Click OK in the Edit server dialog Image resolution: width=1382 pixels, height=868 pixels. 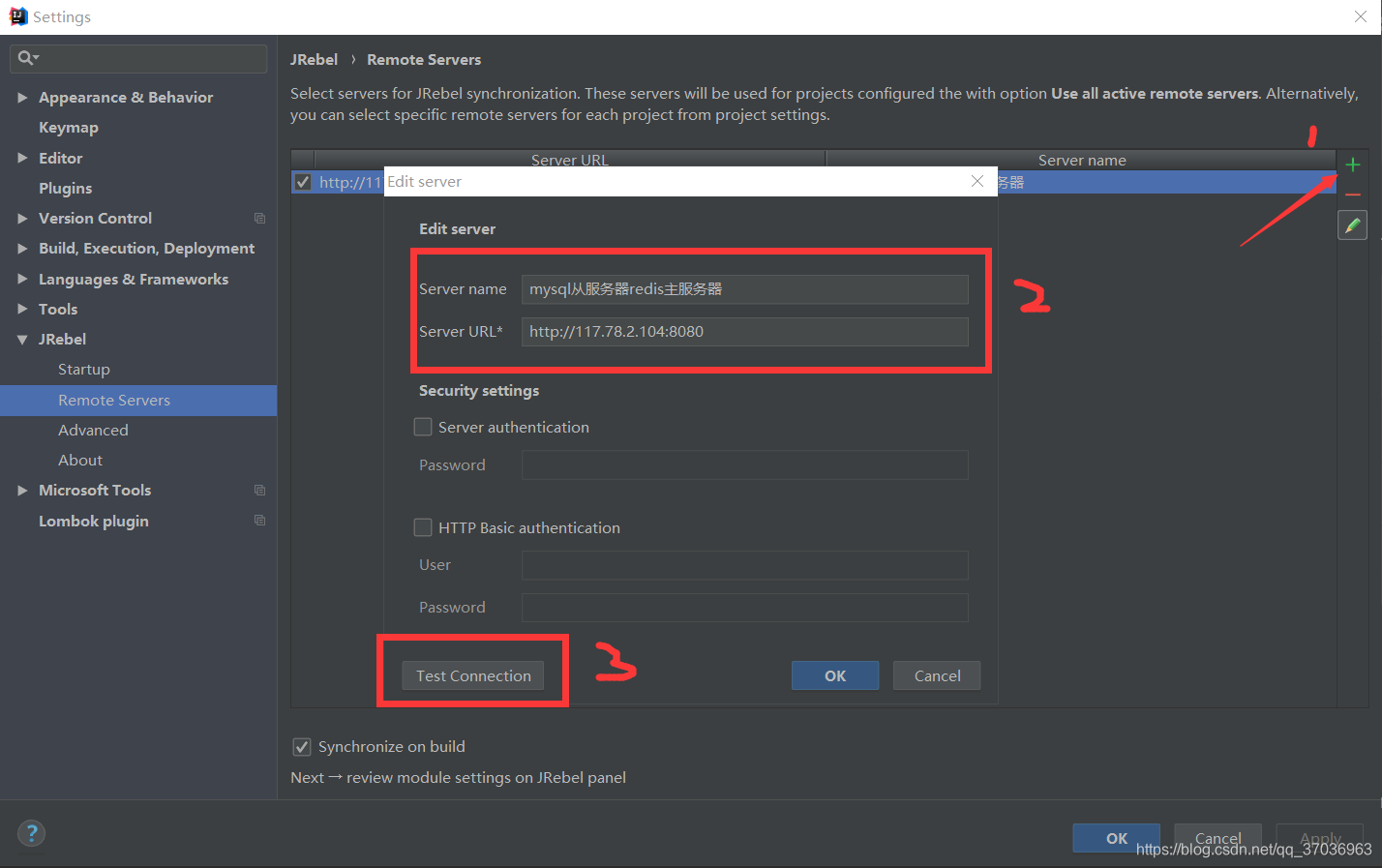pos(834,675)
